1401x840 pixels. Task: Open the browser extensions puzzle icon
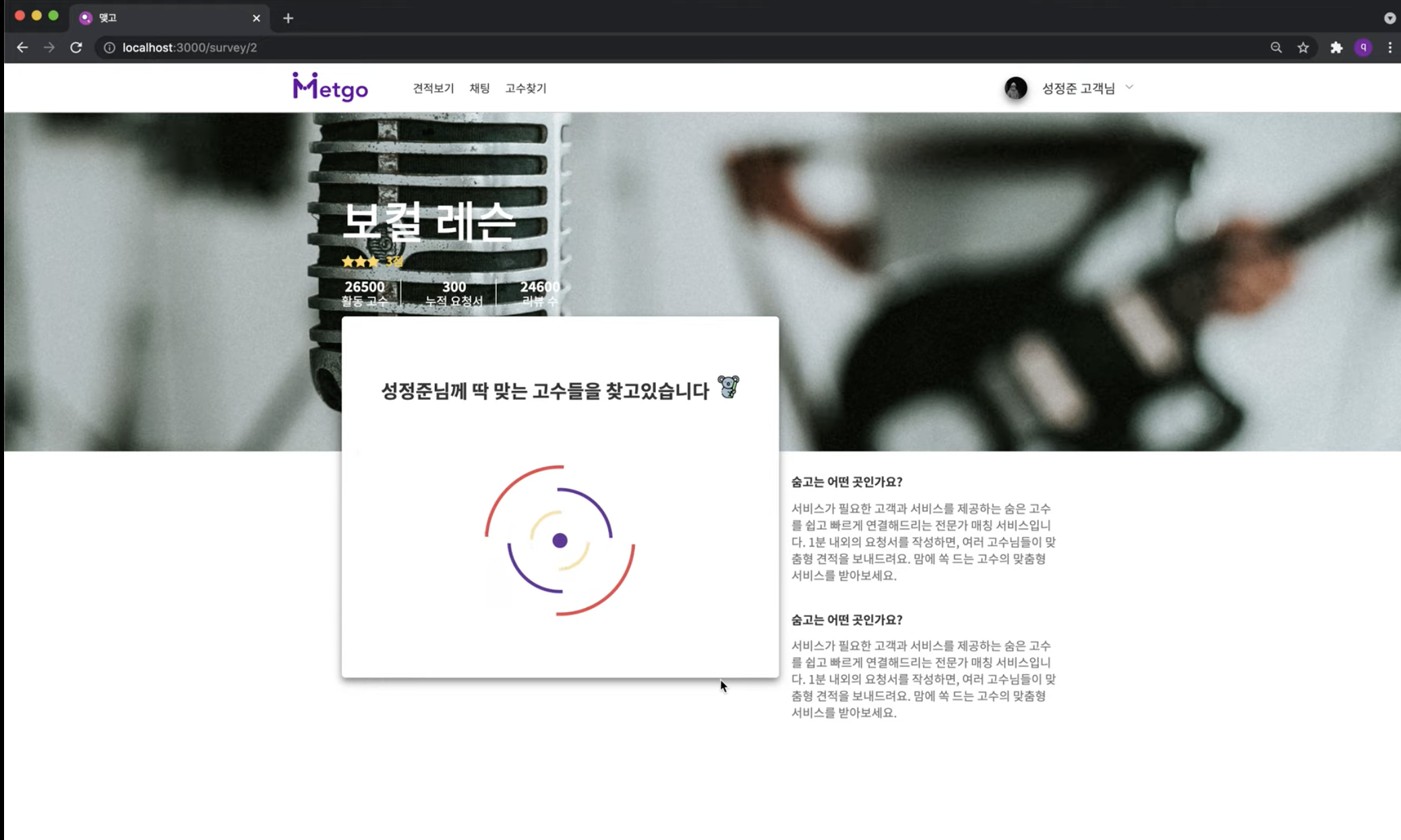[x=1336, y=47]
